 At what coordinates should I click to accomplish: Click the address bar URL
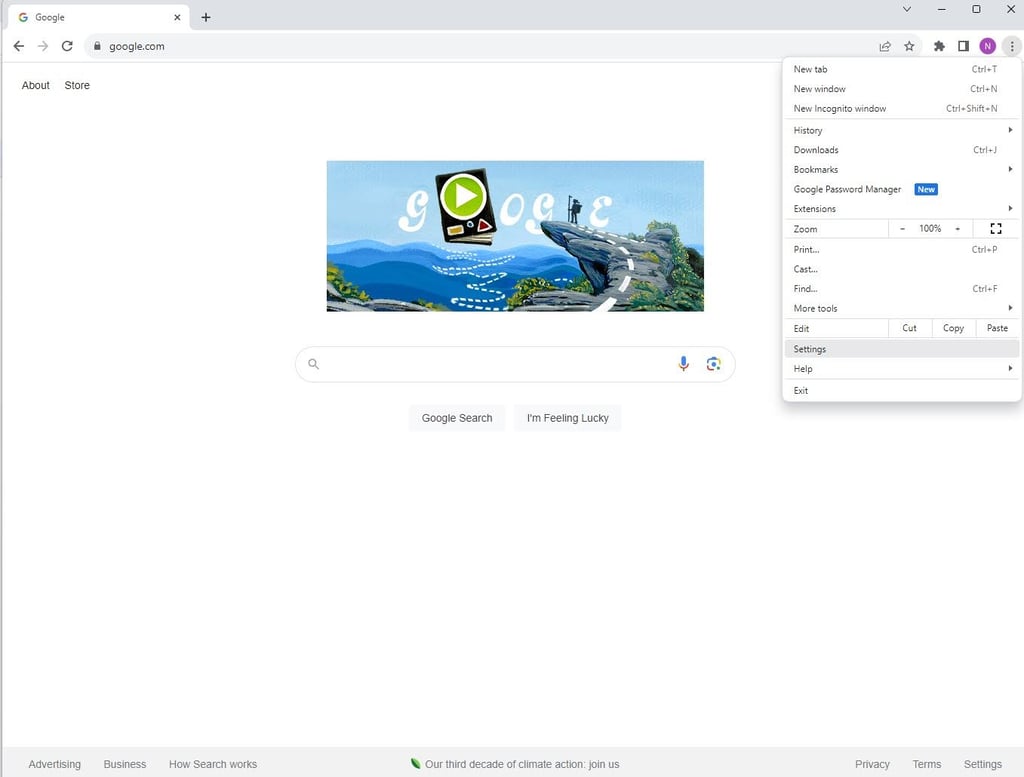pos(136,46)
